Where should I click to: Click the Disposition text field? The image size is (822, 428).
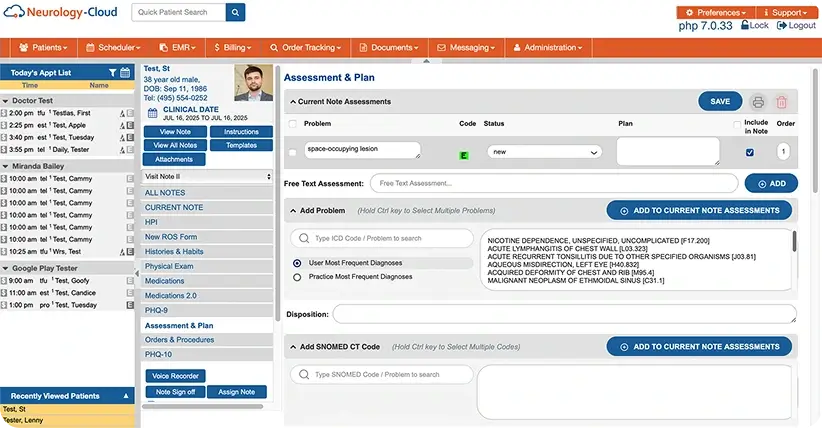pyautogui.click(x=565, y=314)
